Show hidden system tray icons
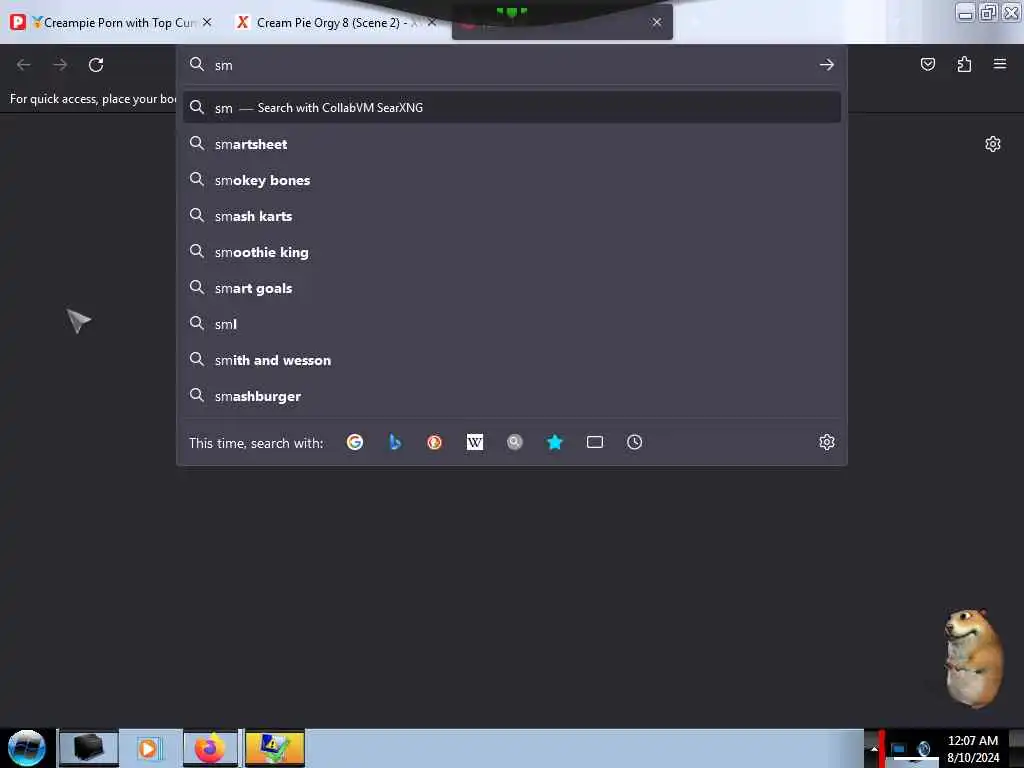Image resolution: width=1024 pixels, height=768 pixels. [874, 748]
